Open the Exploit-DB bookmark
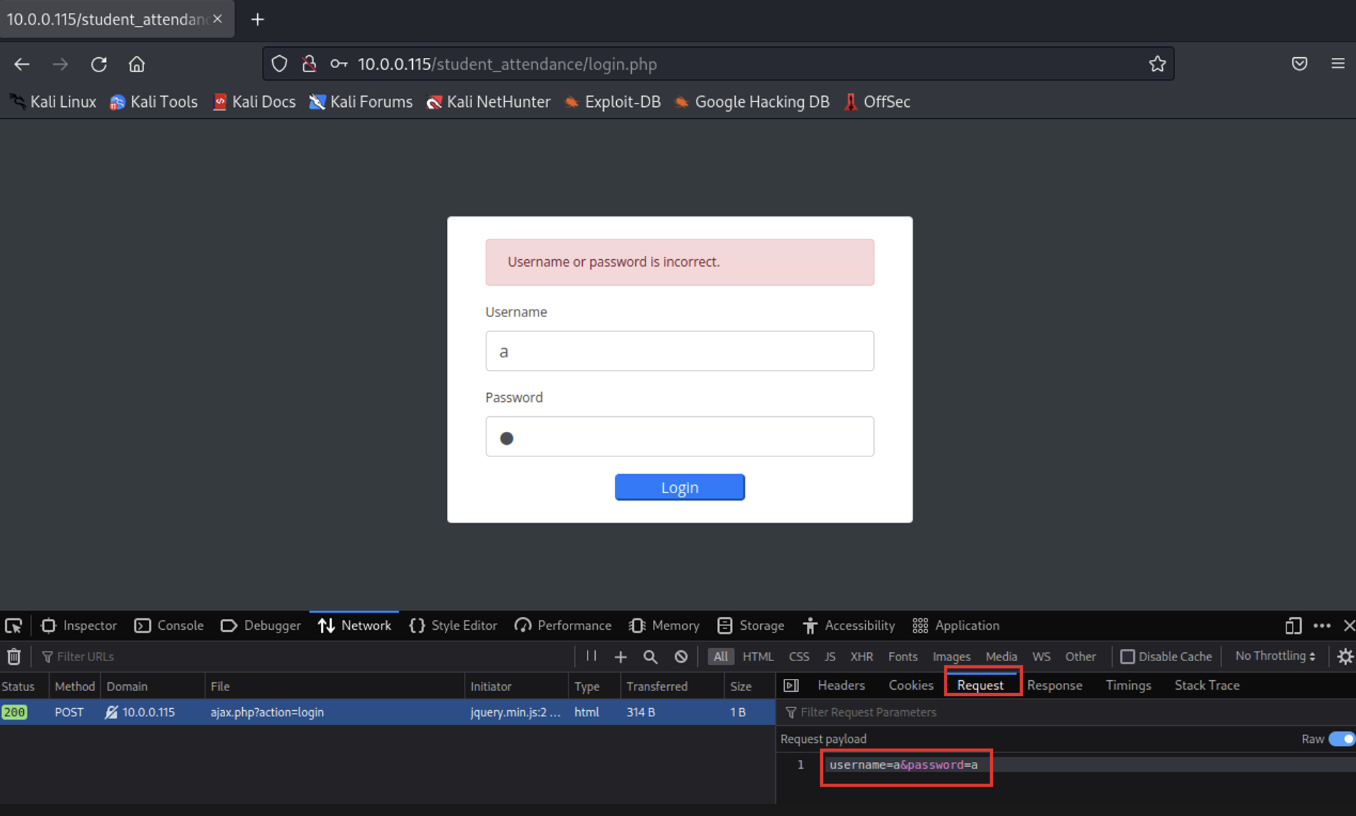 pos(612,102)
